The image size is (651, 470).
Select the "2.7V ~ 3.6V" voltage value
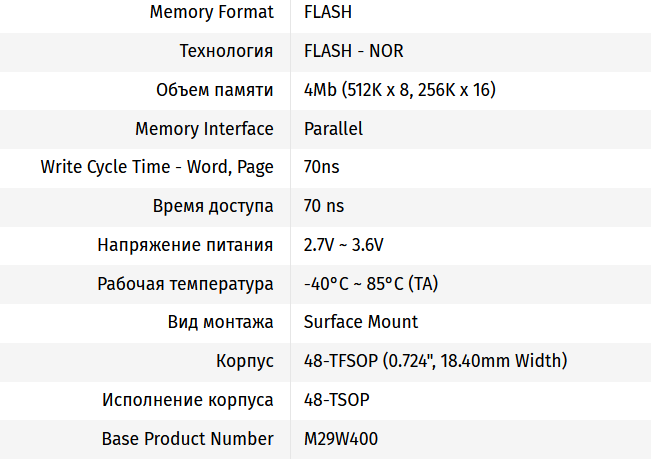click(344, 245)
